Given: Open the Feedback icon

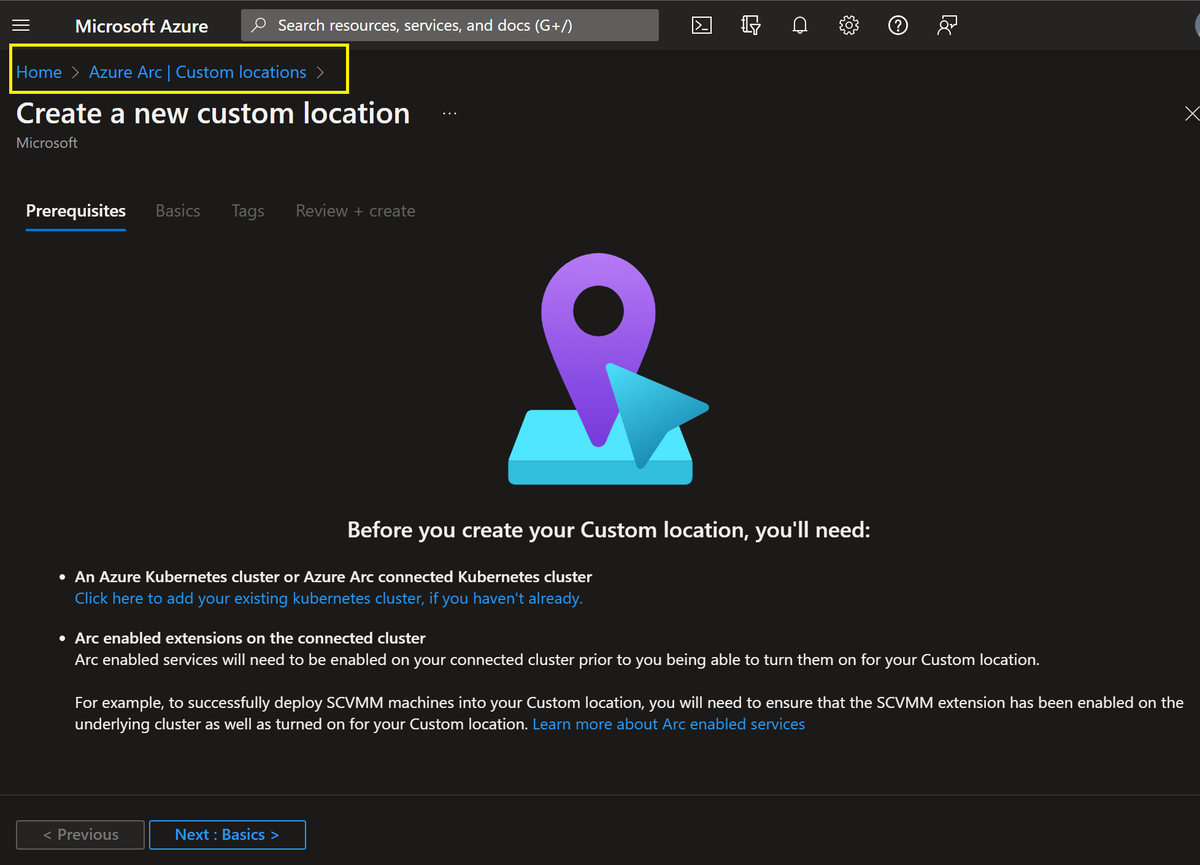Looking at the screenshot, I should (947, 26).
